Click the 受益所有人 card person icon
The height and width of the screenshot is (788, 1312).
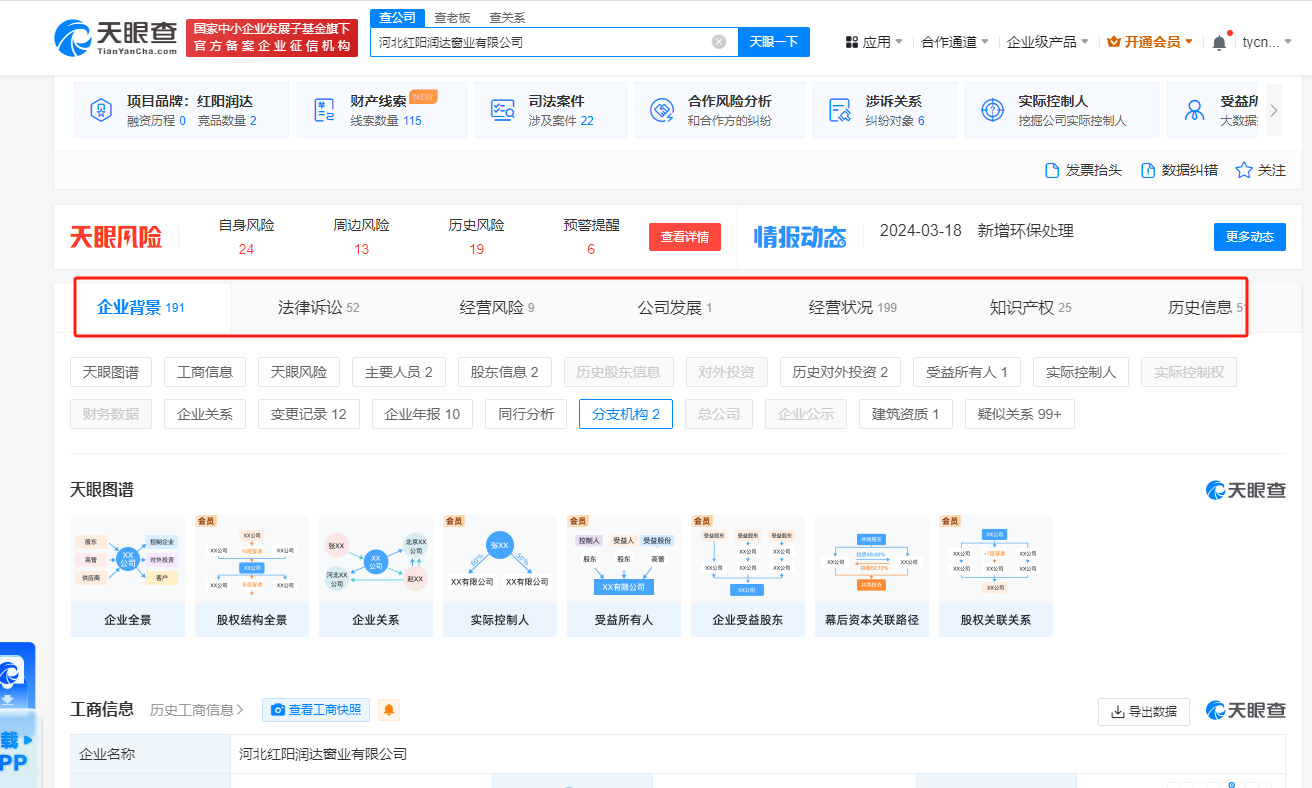point(1194,110)
